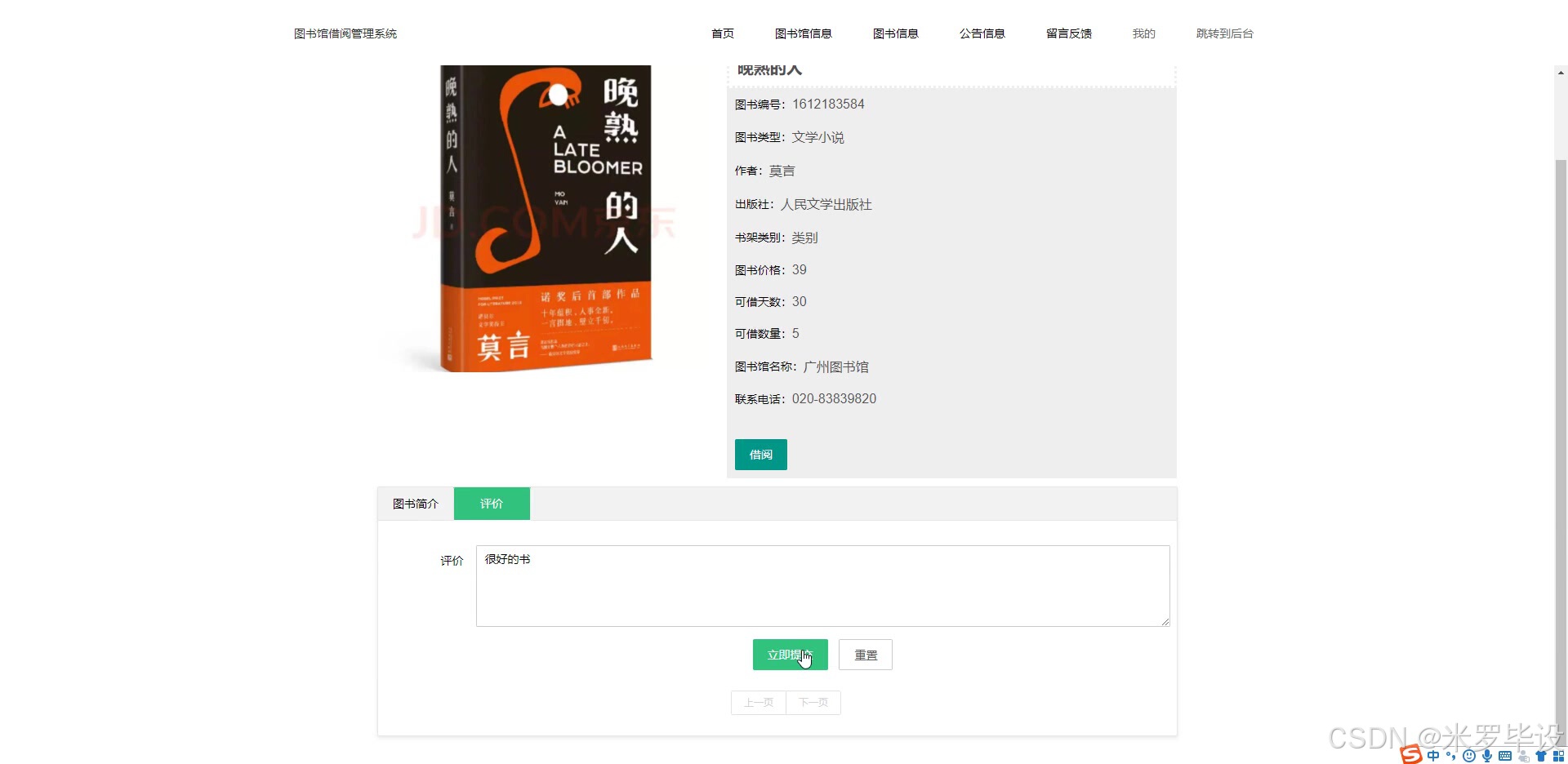
Task: Click the 可借数量 value 5
Action: click(x=795, y=333)
